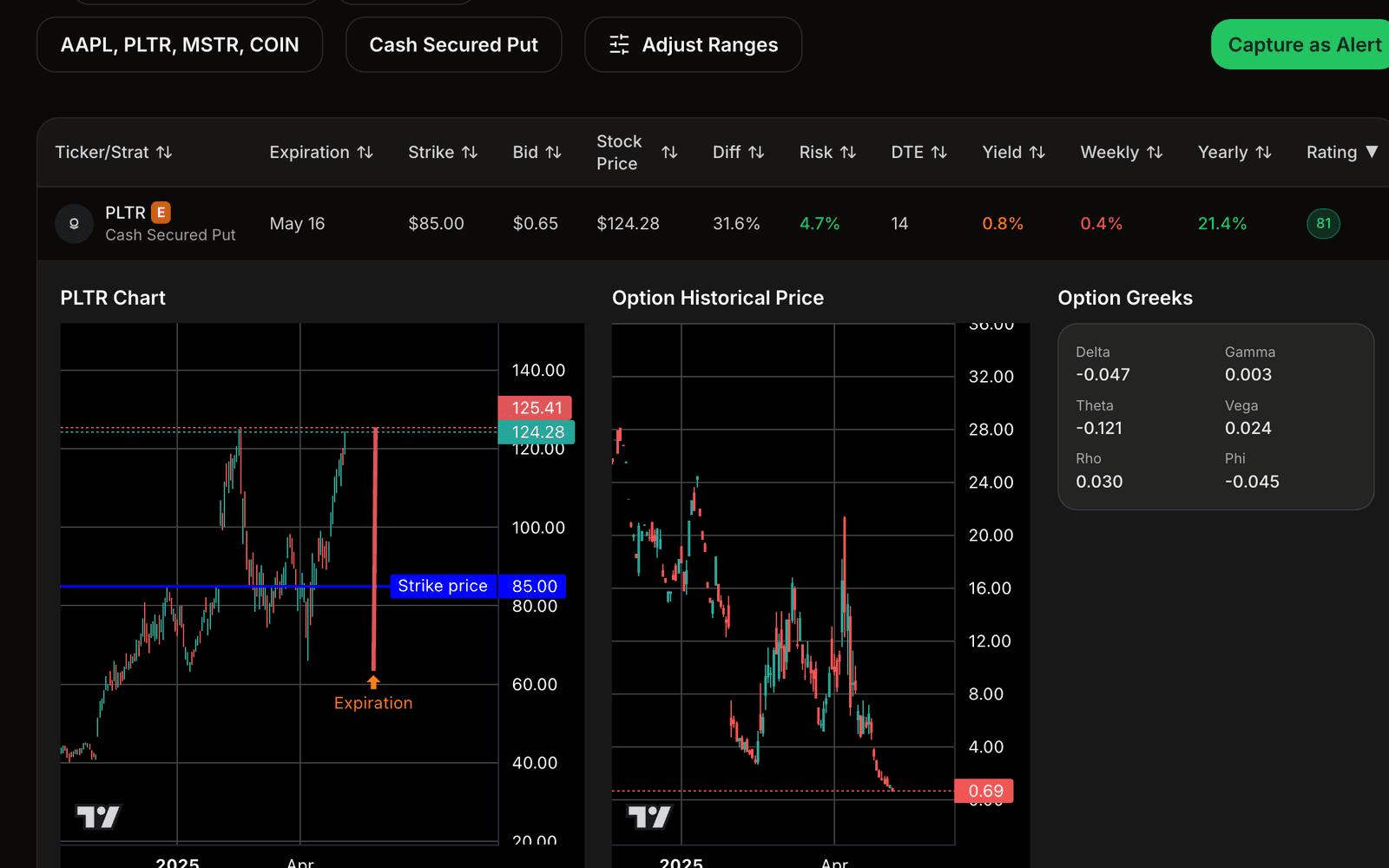Click the Adjust Ranges button
1389x868 pixels.
coord(693,45)
